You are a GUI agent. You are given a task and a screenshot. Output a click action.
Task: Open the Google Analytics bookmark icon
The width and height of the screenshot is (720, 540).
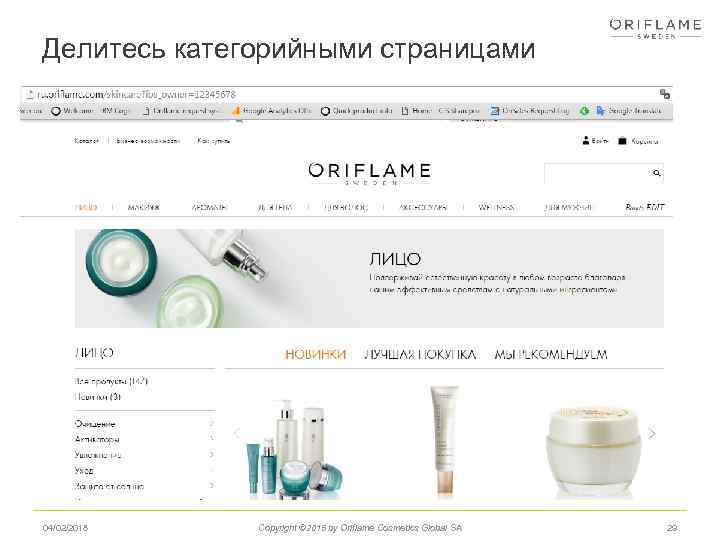236,111
